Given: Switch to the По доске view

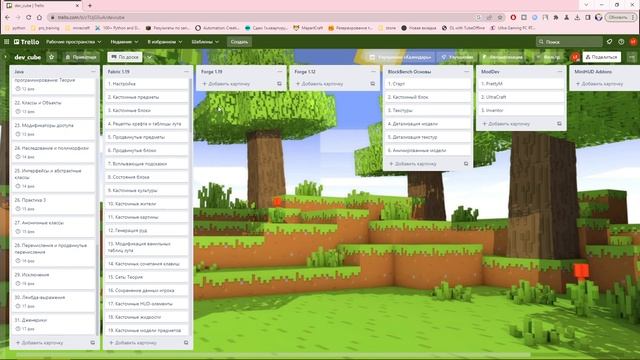Looking at the screenshot, I should 125,57.
